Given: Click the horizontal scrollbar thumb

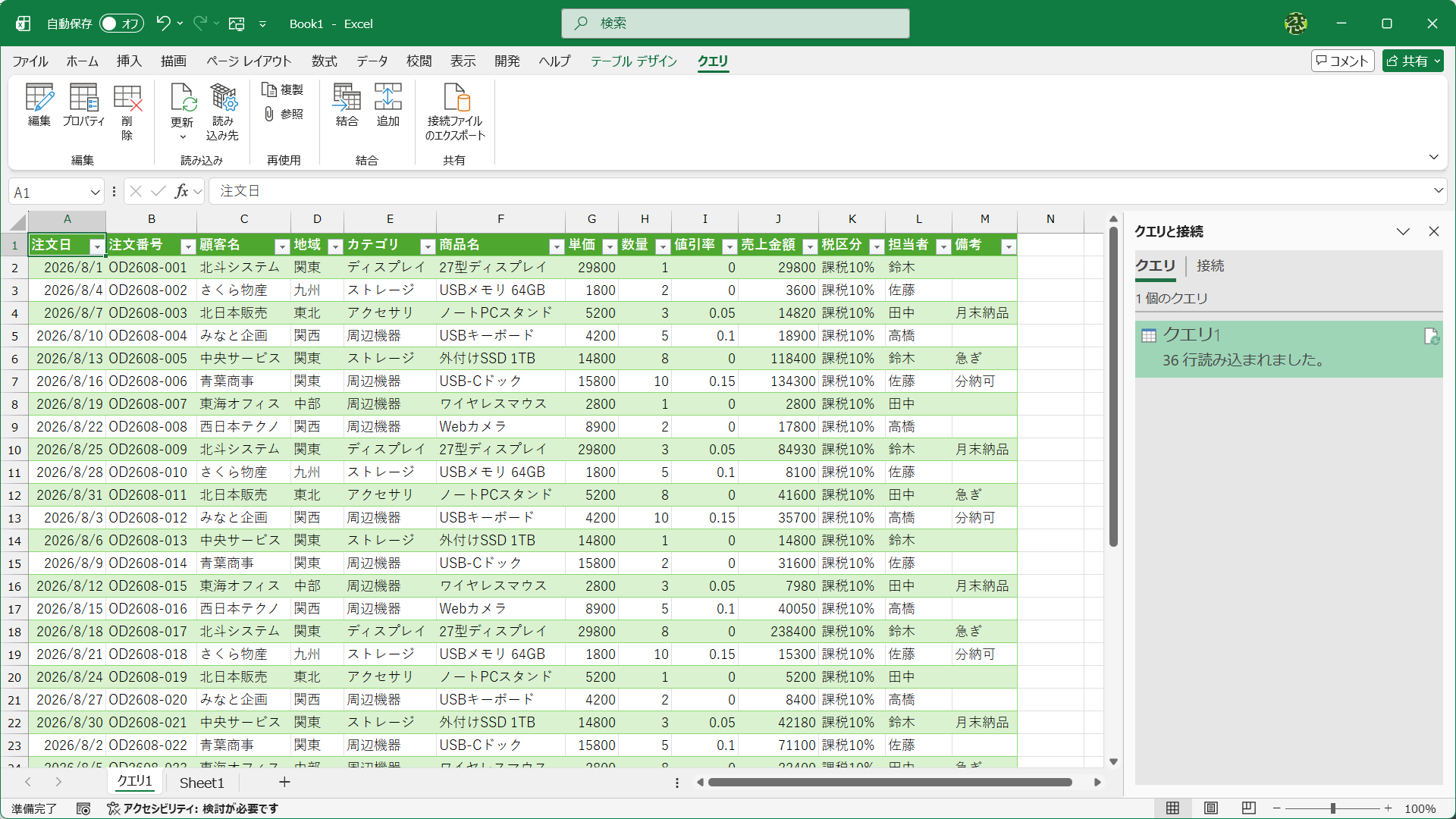Looking at the screenshot, I should [890, 782].
